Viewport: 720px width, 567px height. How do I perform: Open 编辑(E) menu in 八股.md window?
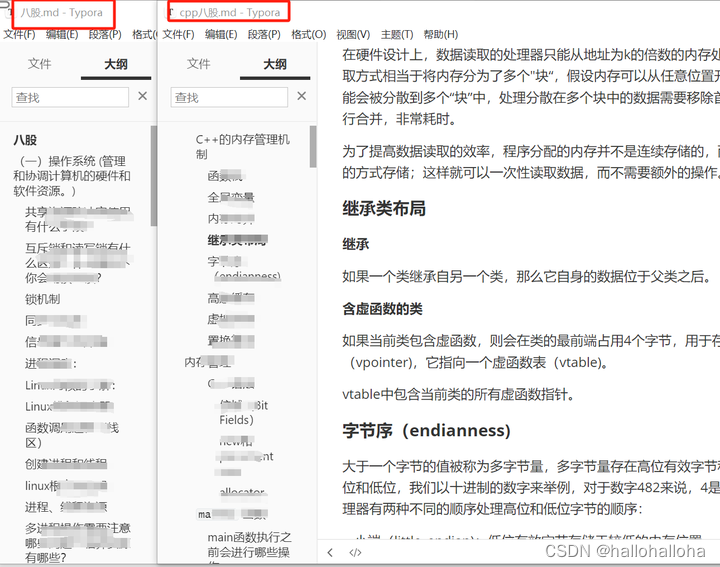(x=62, y=34)
